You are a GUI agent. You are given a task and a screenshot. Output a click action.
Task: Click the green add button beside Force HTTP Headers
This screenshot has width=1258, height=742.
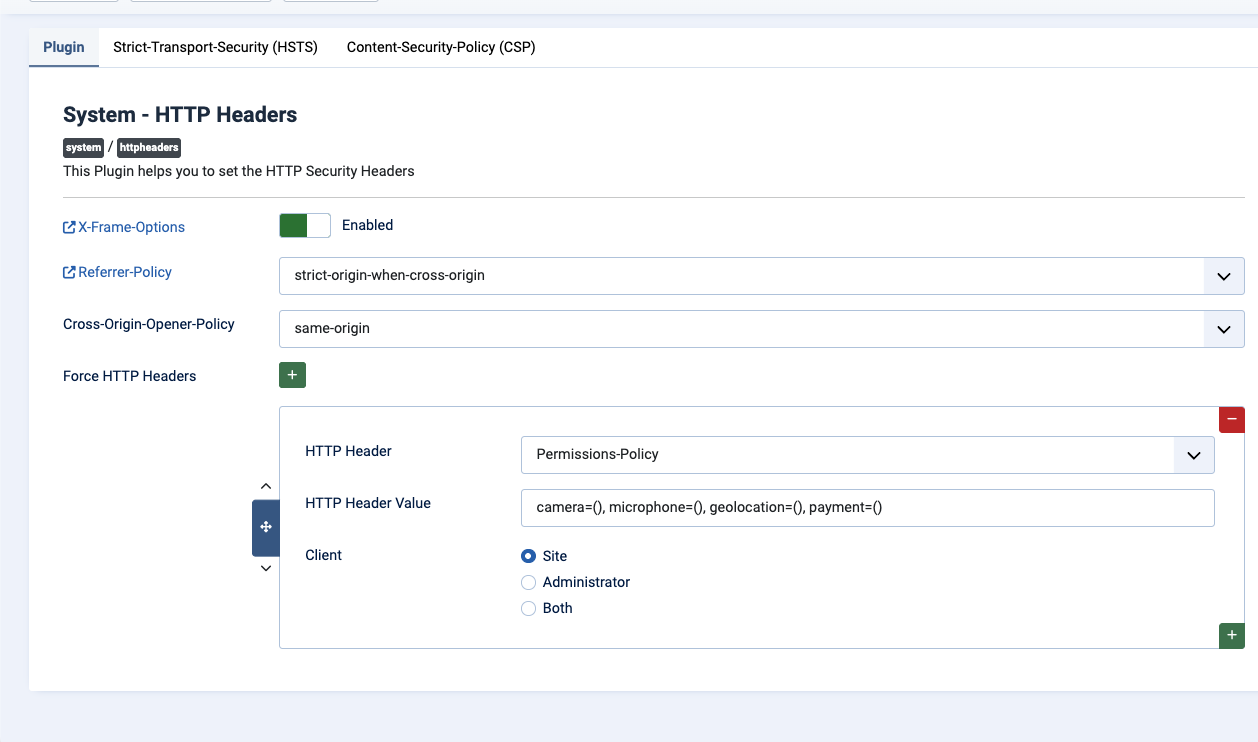point(292,375)
